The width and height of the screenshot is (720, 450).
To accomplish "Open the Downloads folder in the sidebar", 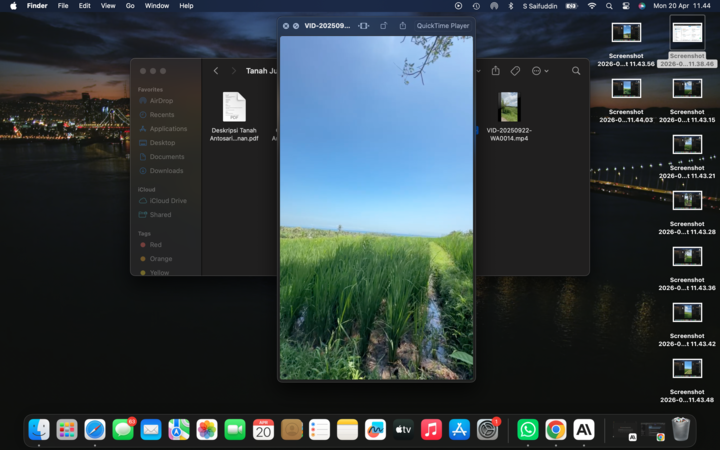I will (x=166, y=171).
